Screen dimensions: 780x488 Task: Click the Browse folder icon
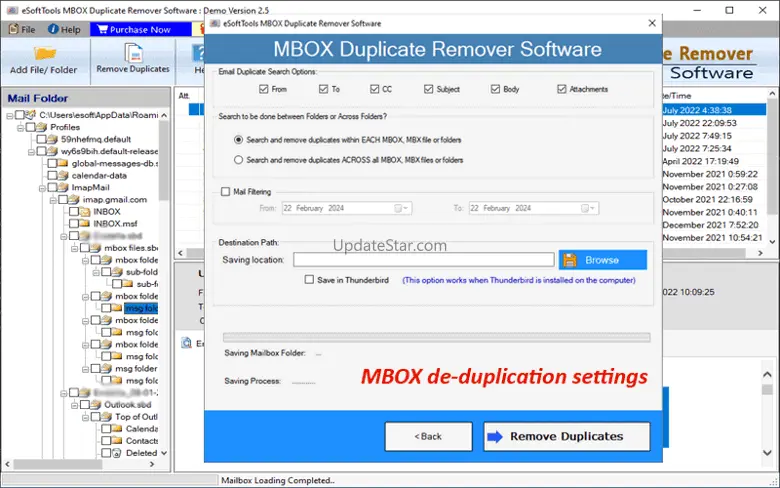point(570,260)
